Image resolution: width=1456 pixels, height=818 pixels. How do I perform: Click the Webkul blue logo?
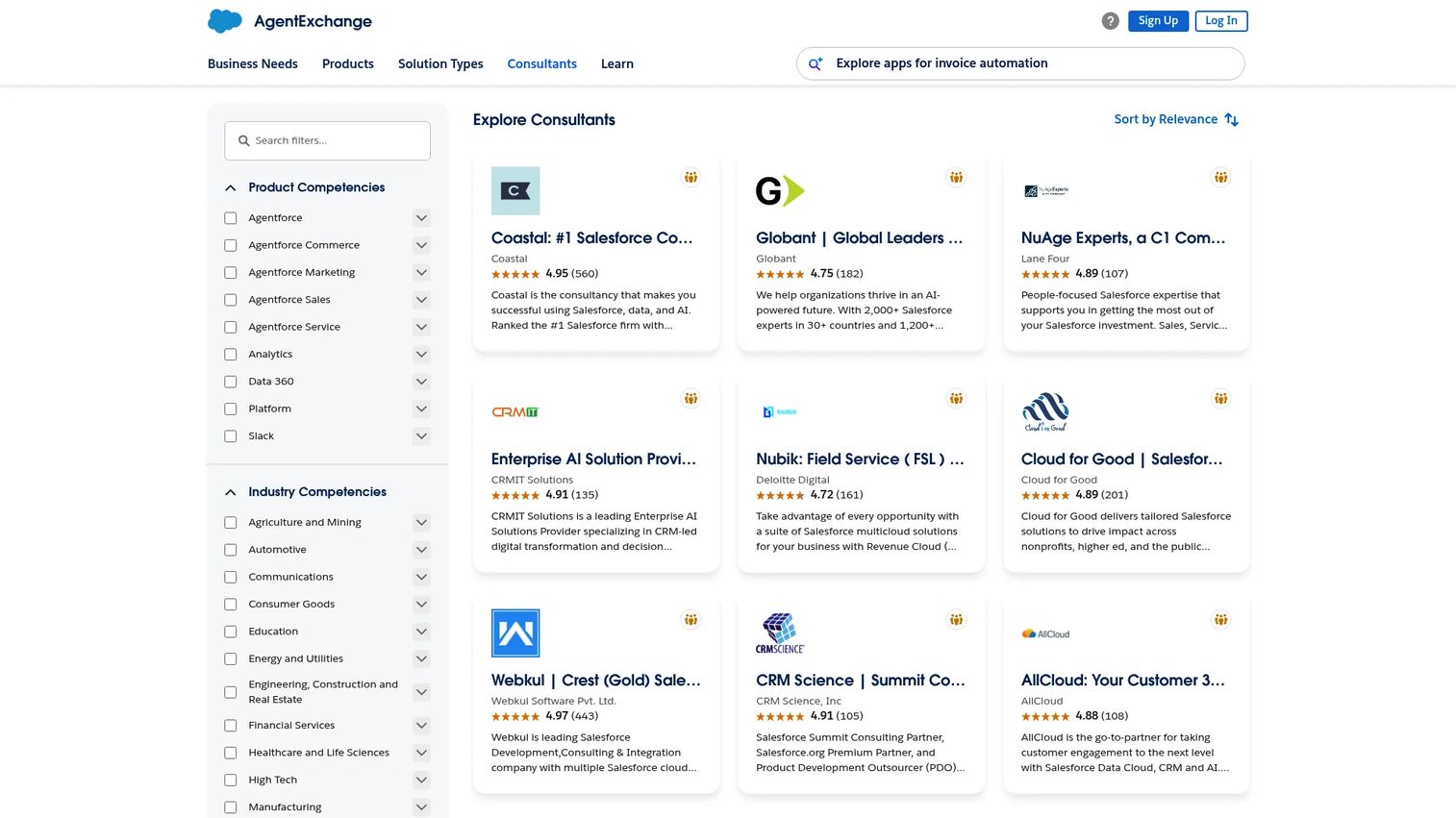[515, 632]
